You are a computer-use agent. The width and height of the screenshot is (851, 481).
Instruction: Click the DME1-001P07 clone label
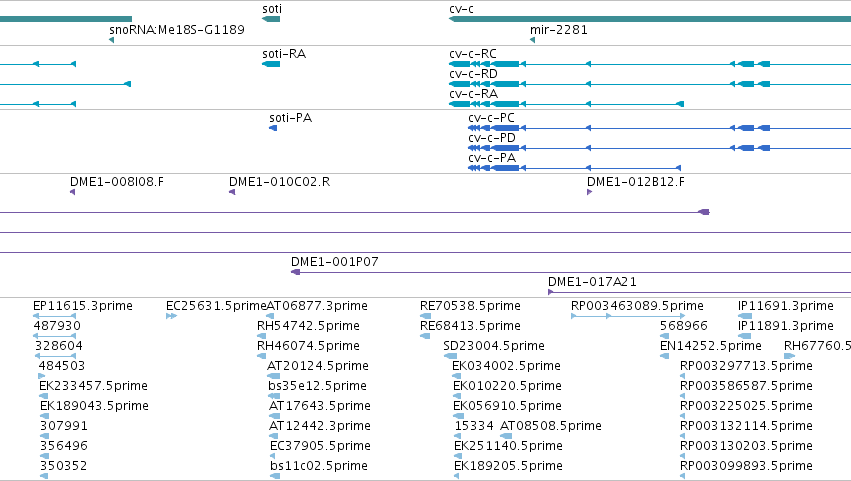point(335,262)
